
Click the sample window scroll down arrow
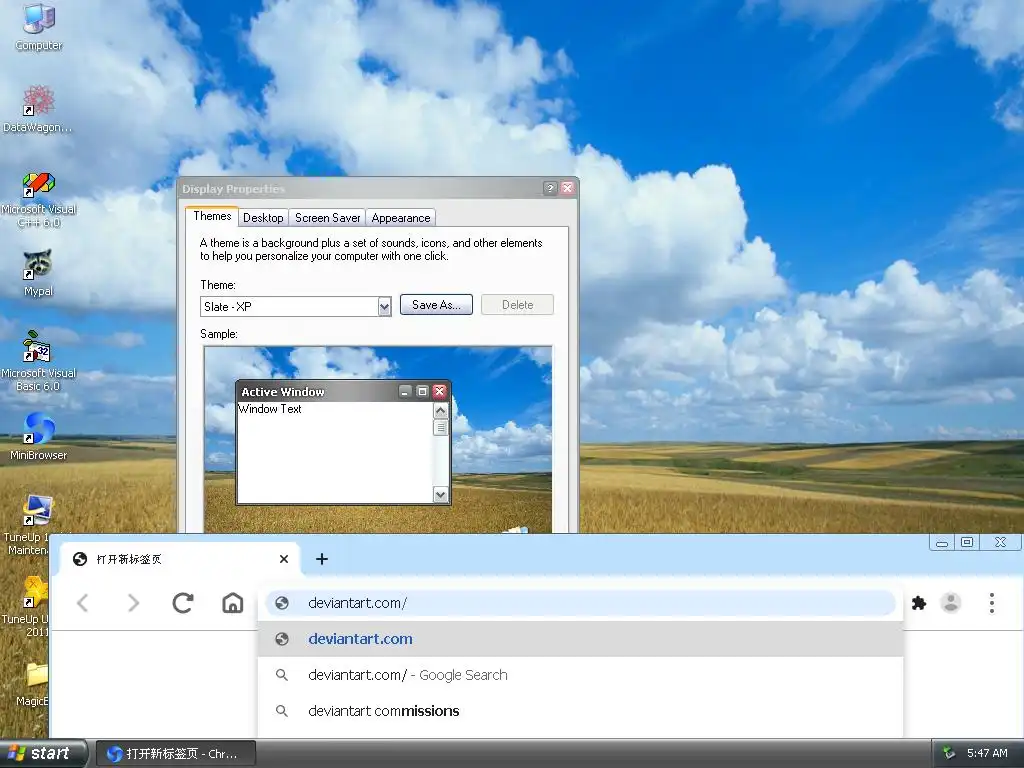[441, 495]
